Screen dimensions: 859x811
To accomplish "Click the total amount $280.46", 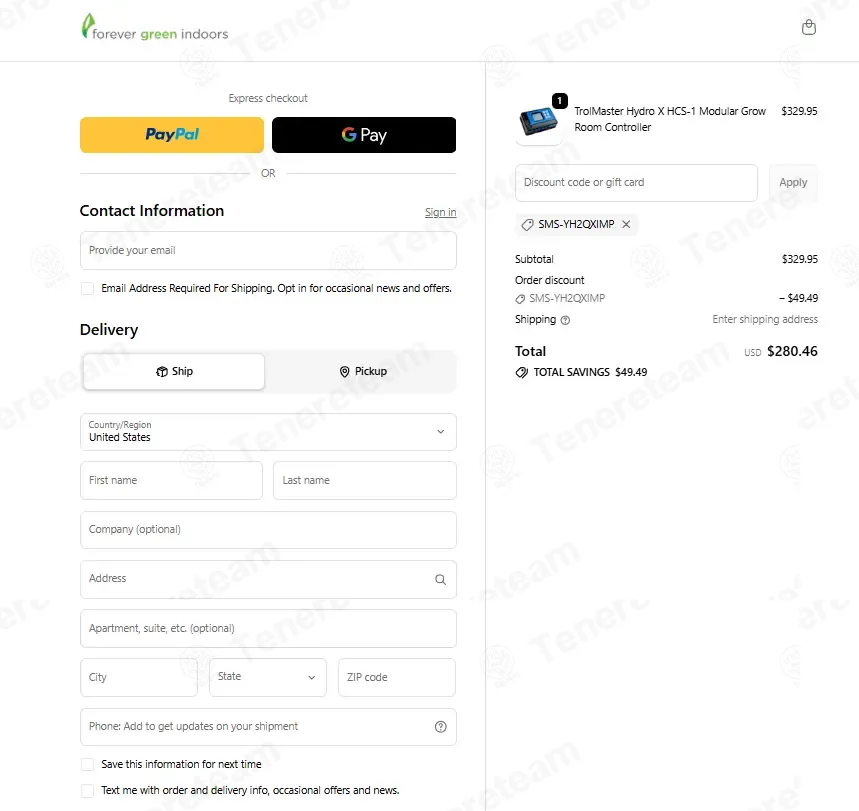I will click(x=792, y=351).
